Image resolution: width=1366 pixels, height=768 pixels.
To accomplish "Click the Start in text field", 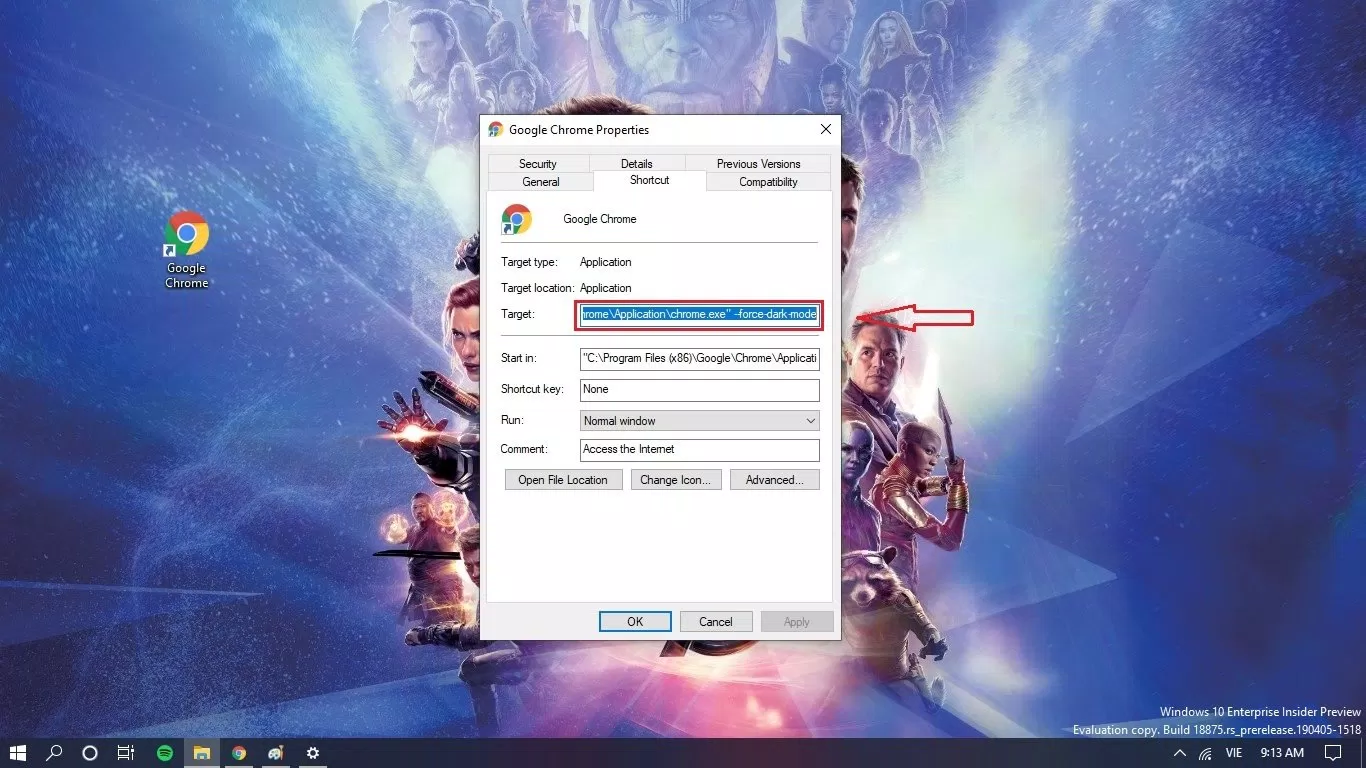I will (x=700, y=358).
